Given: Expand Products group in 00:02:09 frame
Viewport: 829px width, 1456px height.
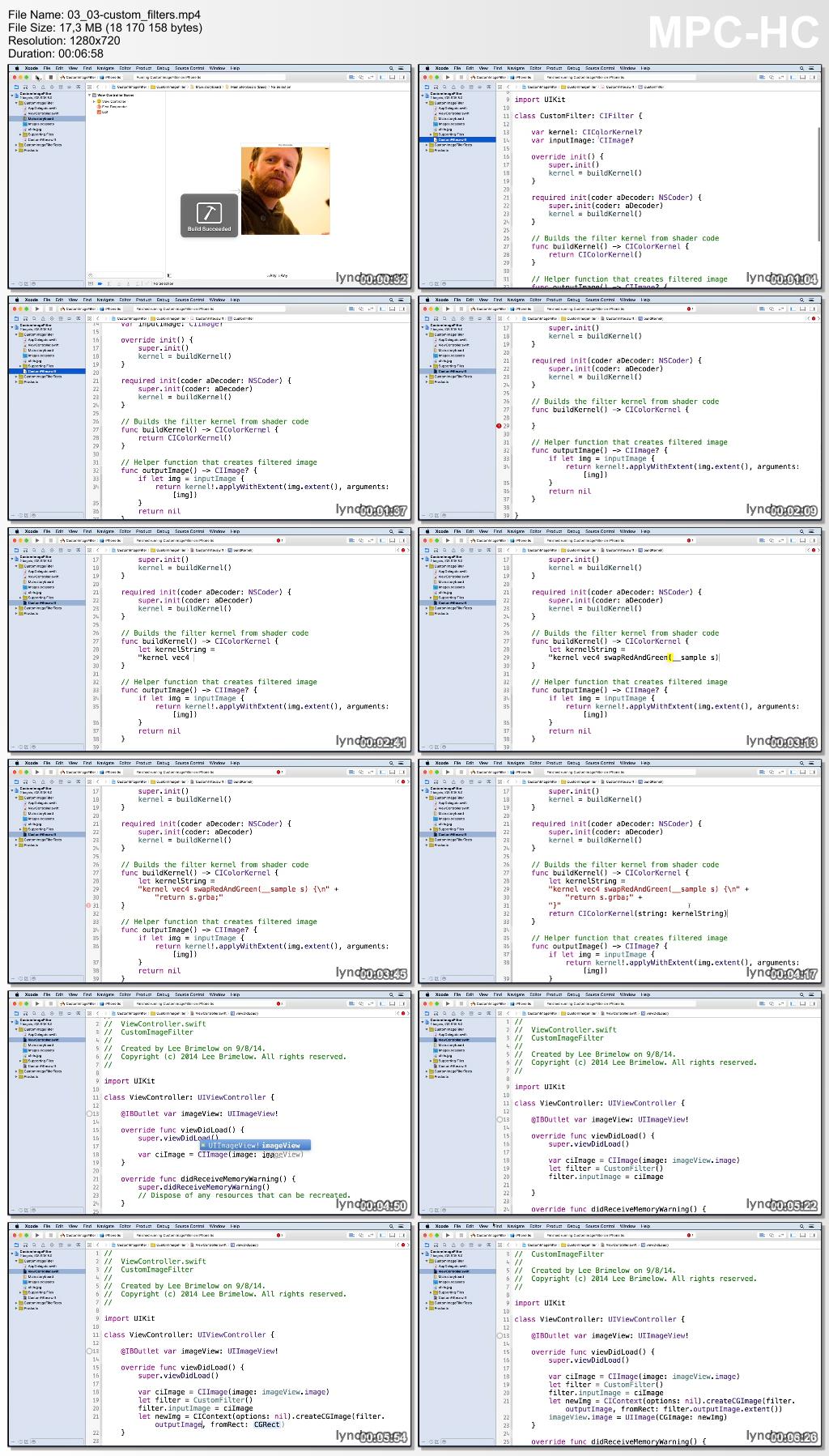Looking at the screenshot, I should 427,381.
